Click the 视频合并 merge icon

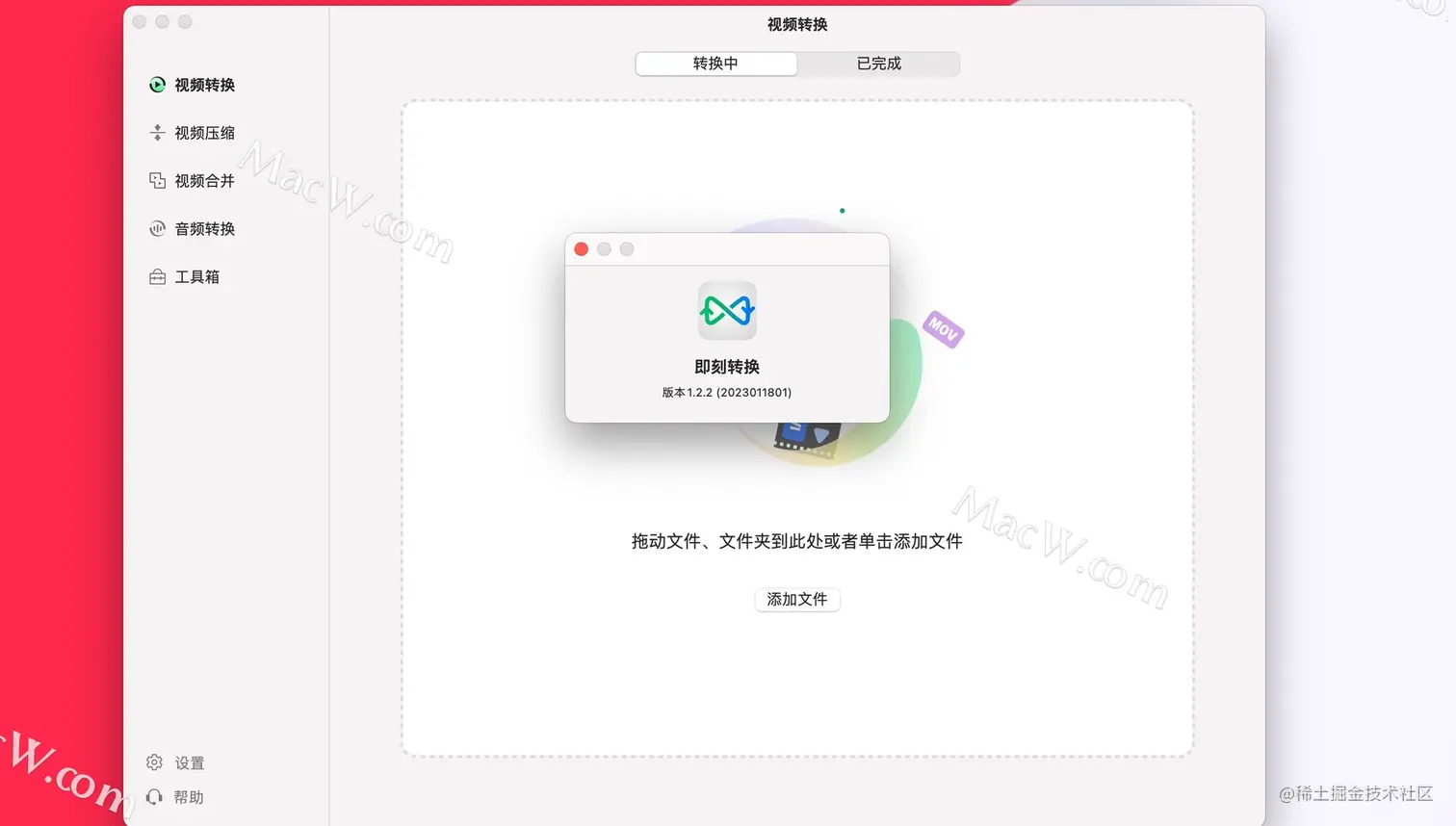pyautogui.click(x=157, y=181)
